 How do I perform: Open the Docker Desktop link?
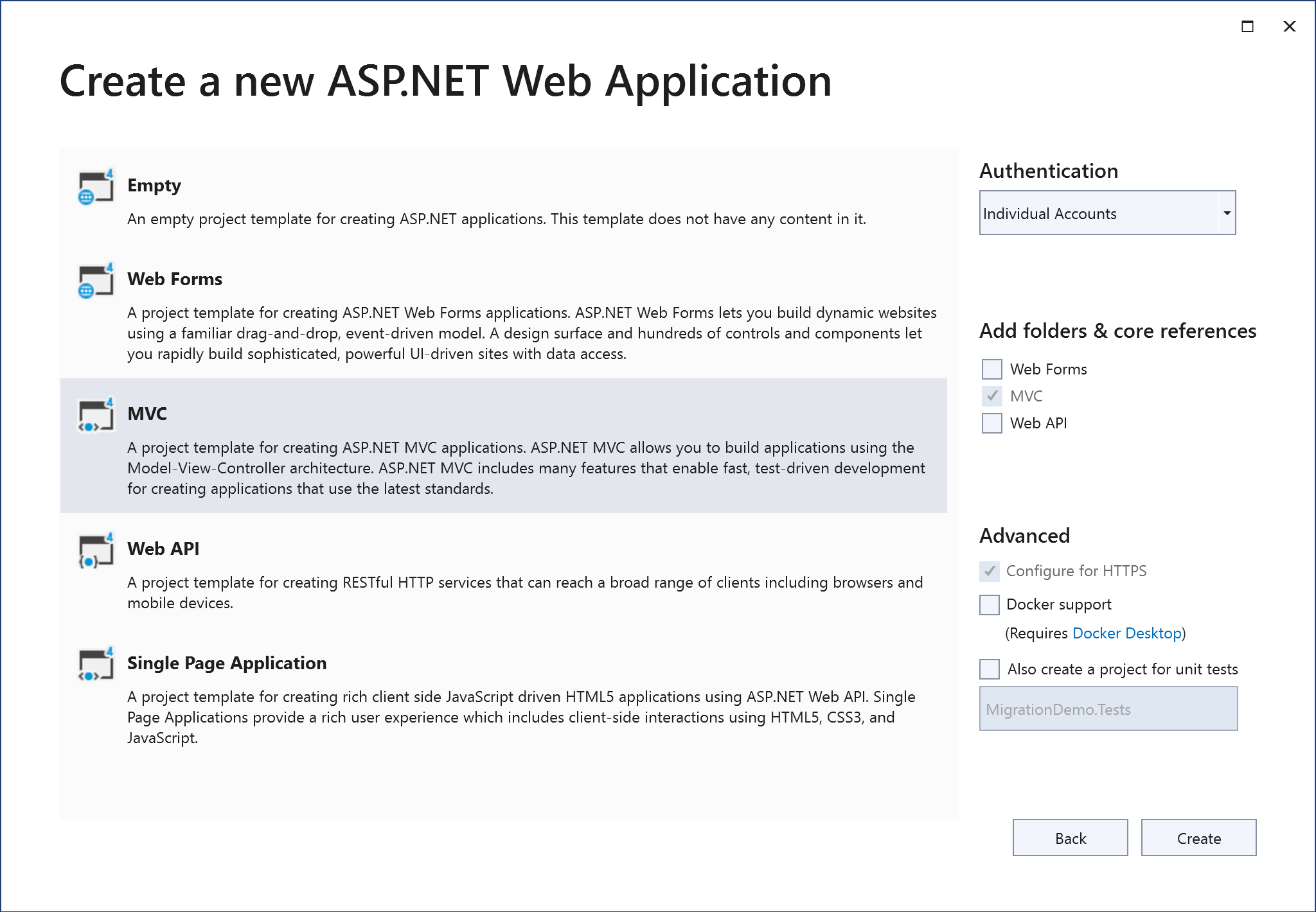point(1127,633)
